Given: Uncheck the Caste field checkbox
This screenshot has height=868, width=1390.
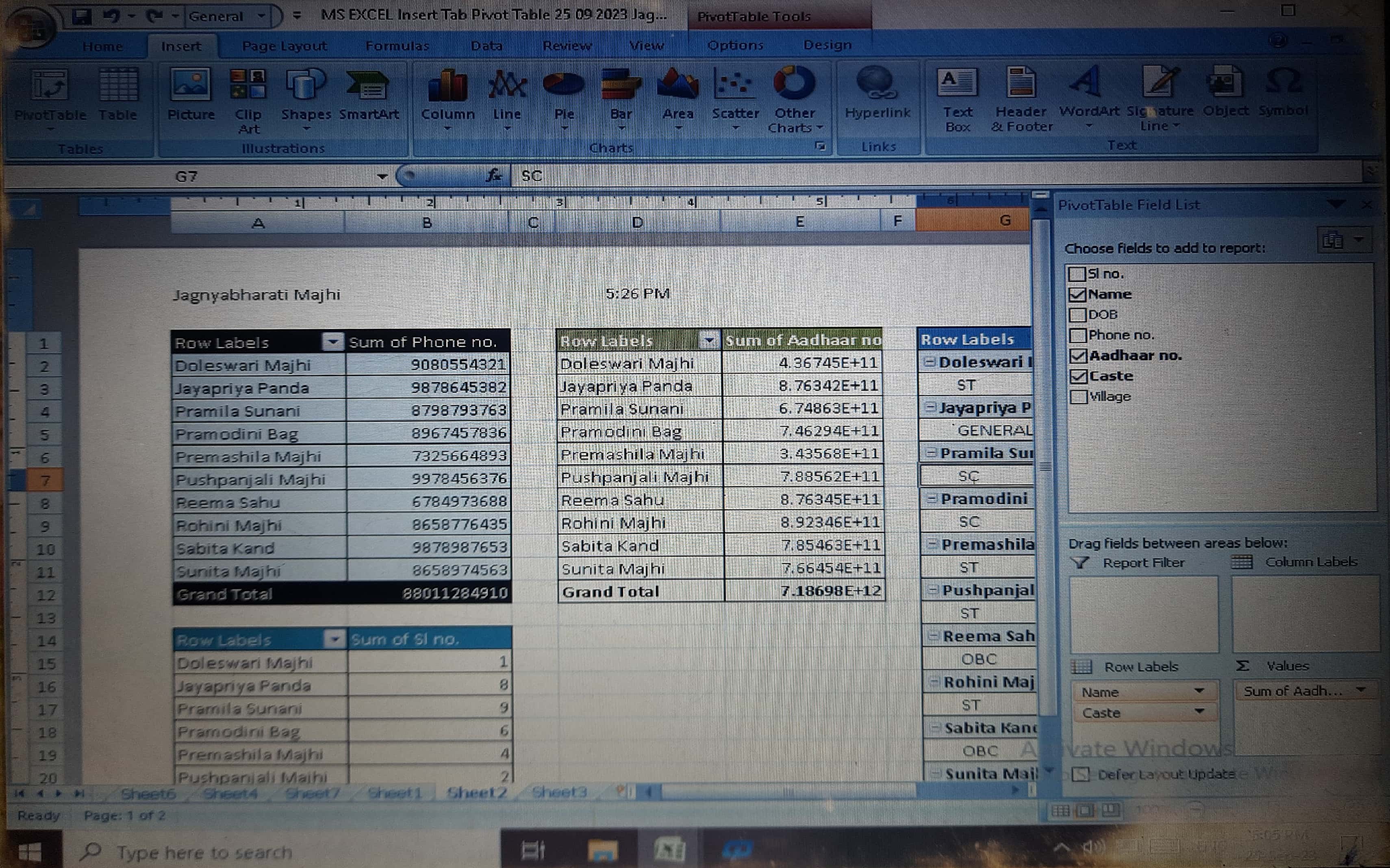Looking at the screenshot, I should [1078, 377].
